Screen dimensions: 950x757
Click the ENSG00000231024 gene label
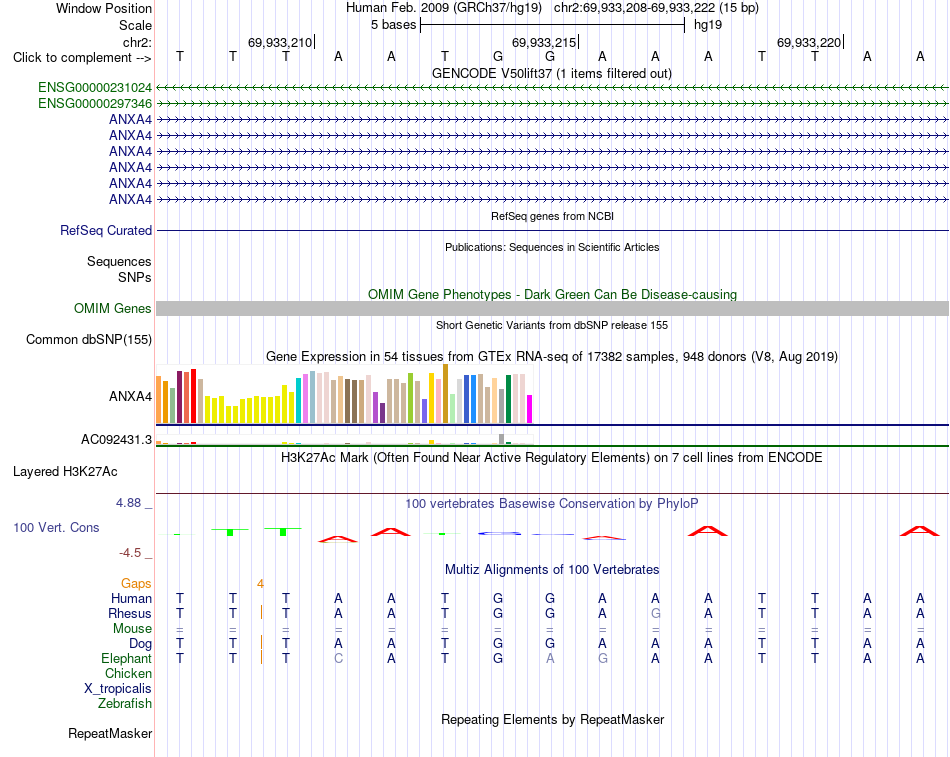[x=95, y=87]
